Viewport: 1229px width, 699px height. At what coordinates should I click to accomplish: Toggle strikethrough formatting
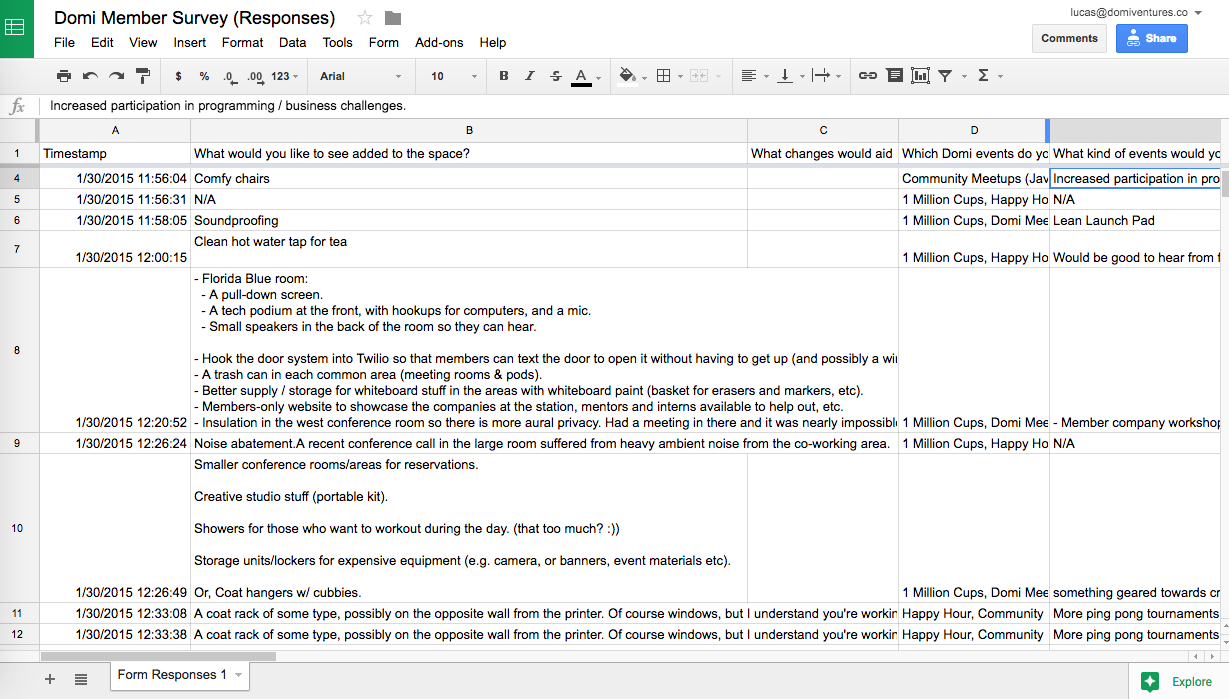556,76
